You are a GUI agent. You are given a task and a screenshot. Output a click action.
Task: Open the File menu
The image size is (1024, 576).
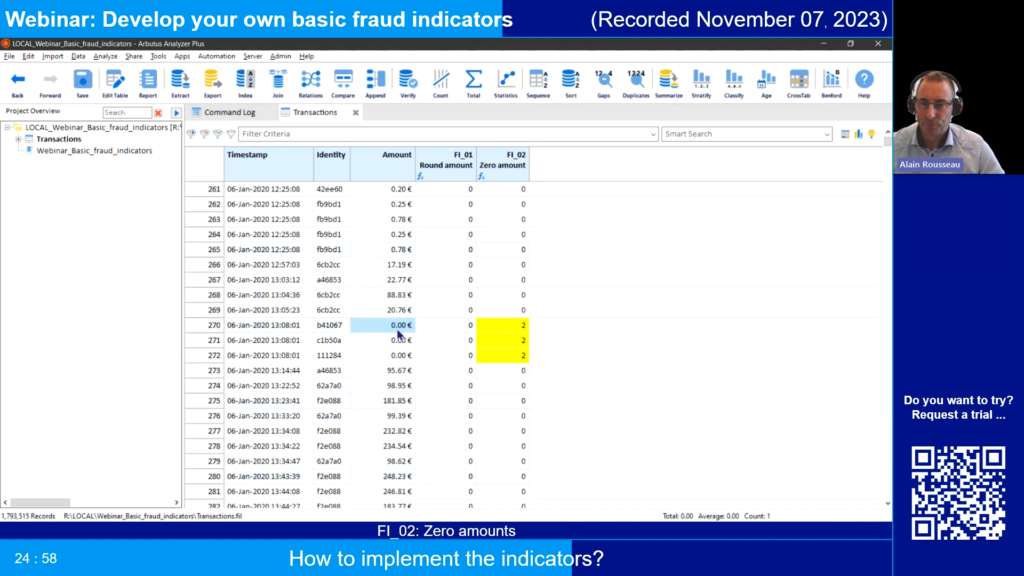coord(9,56)
